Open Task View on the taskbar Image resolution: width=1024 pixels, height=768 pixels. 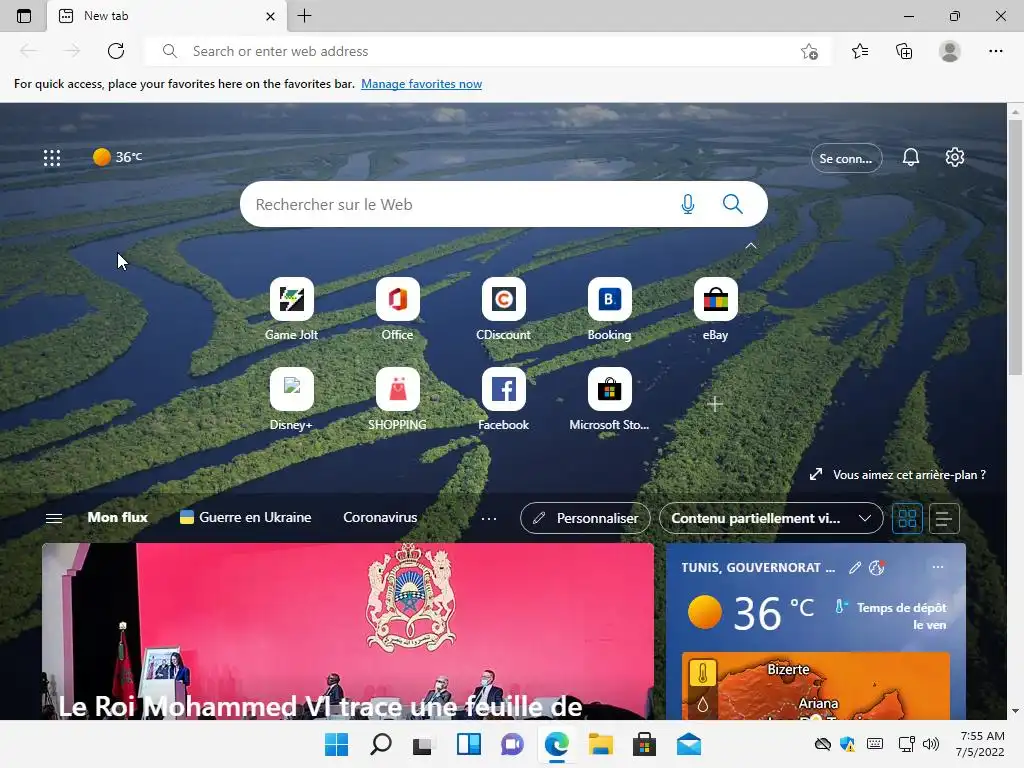click(423, 744)
